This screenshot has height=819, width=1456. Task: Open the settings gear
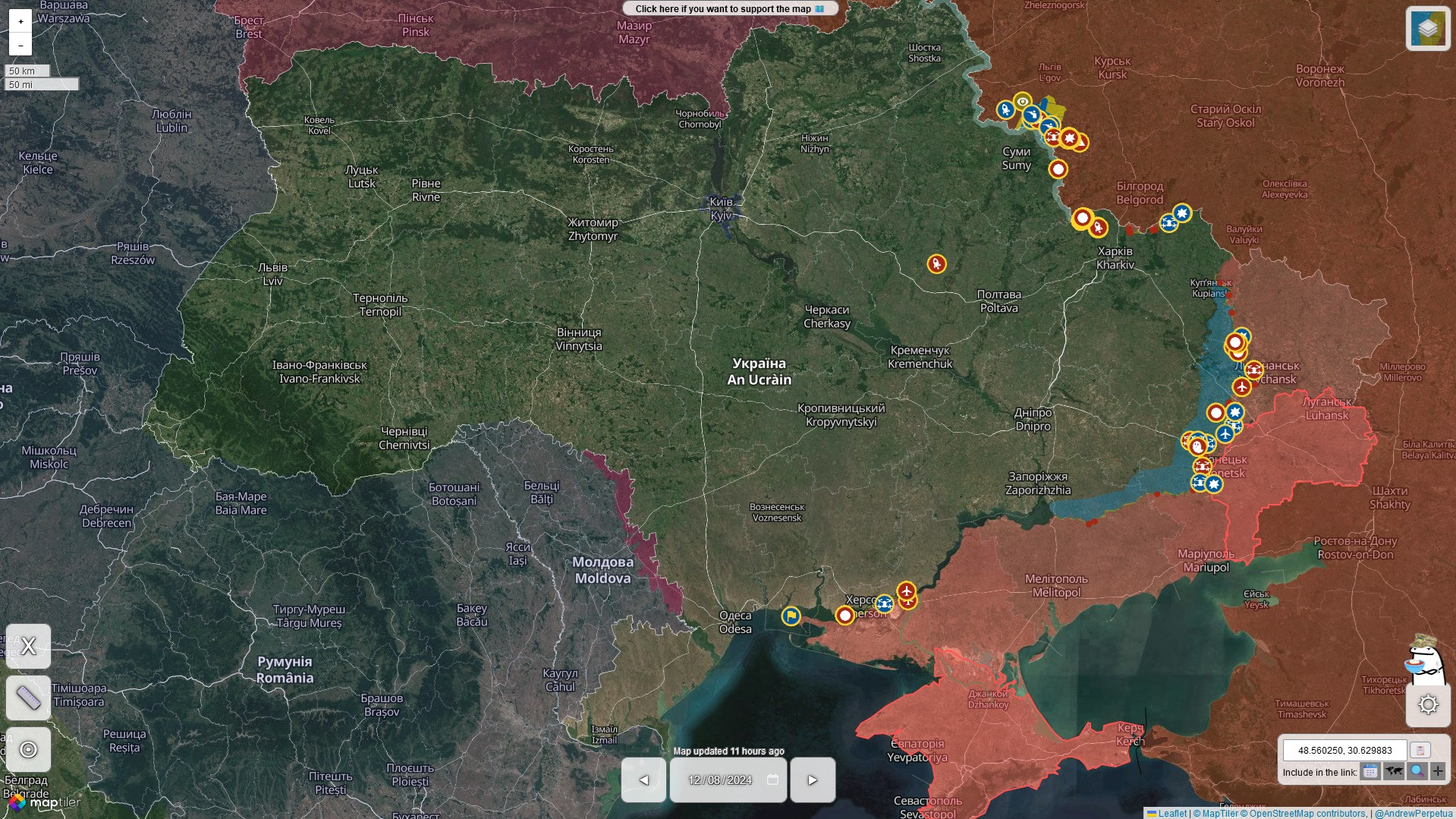(1428, 704)
